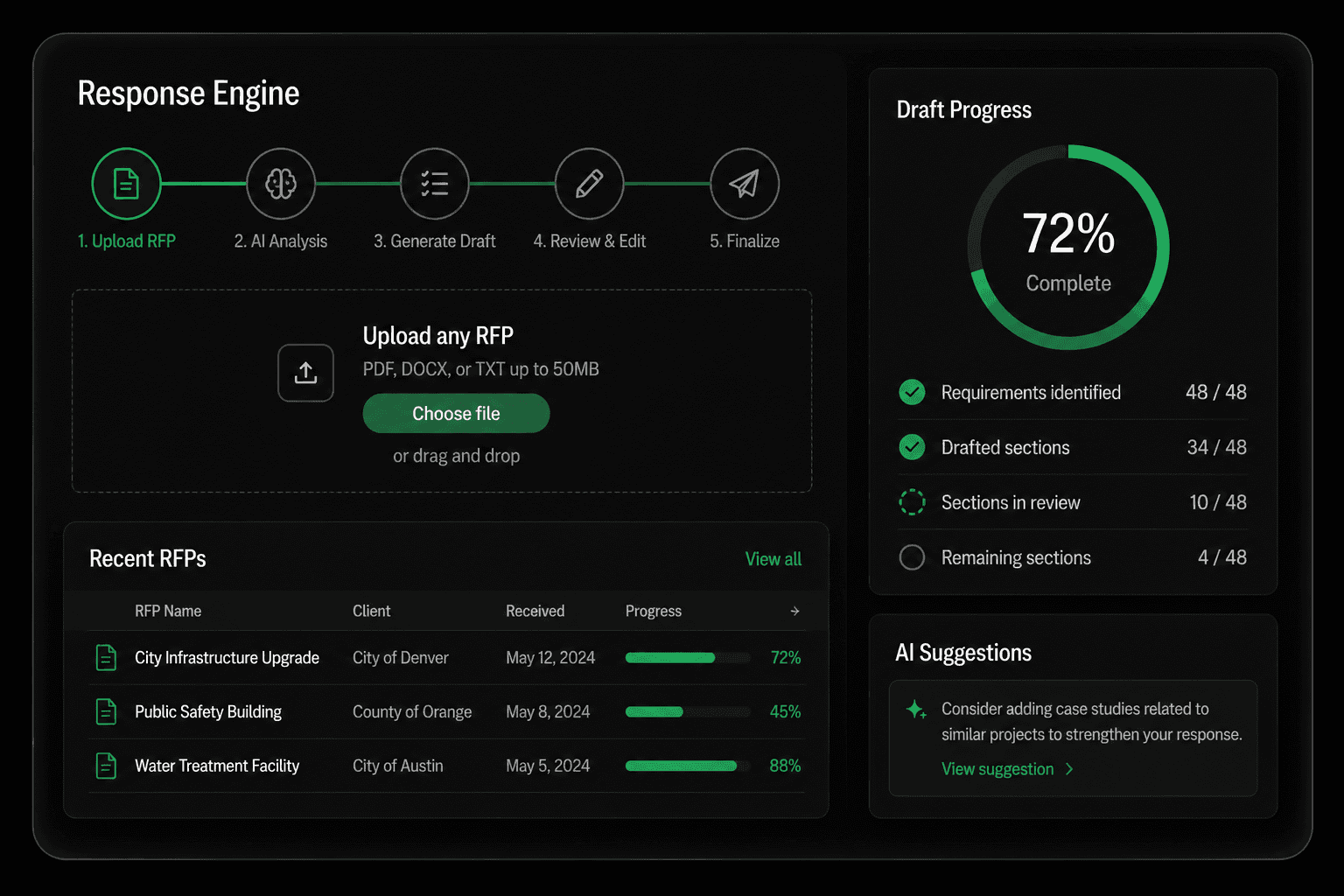
Task: Click the Sections in review label
Action: 1011,503
